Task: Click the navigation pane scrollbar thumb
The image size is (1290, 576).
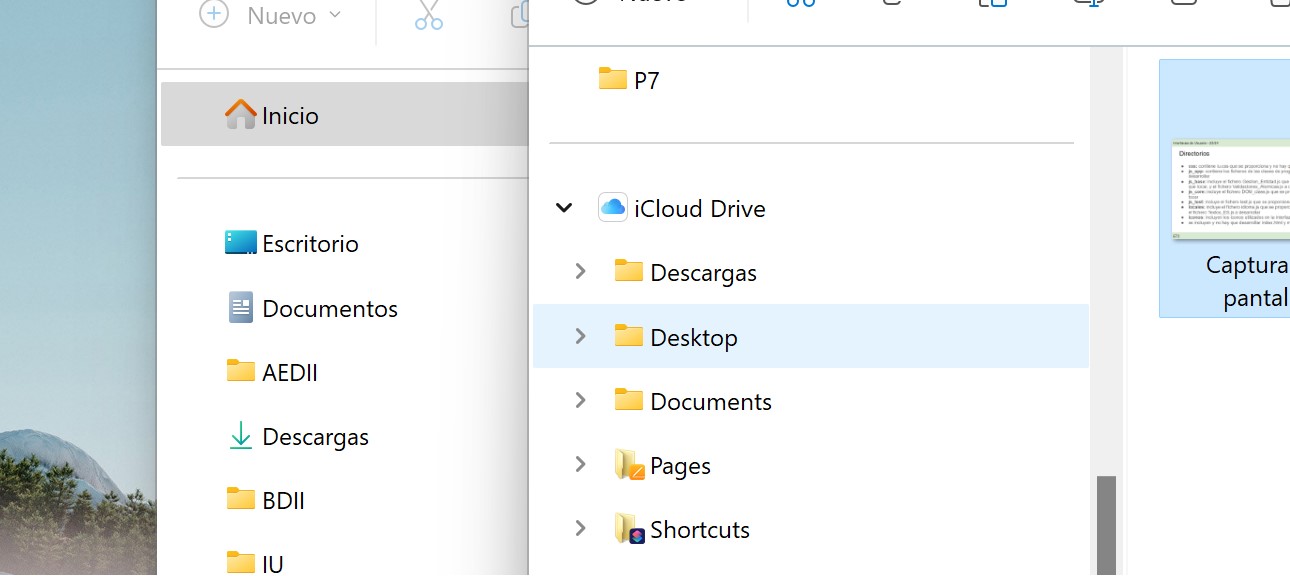Action: click(x=1106, y=525)
